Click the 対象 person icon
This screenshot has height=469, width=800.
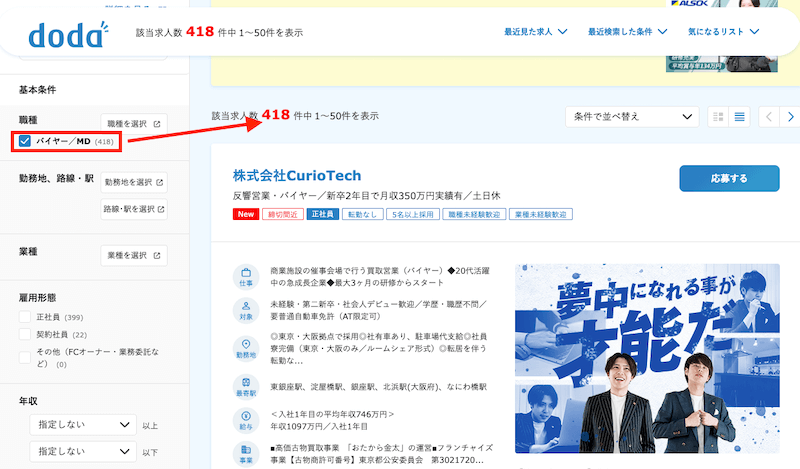[246, 309]
